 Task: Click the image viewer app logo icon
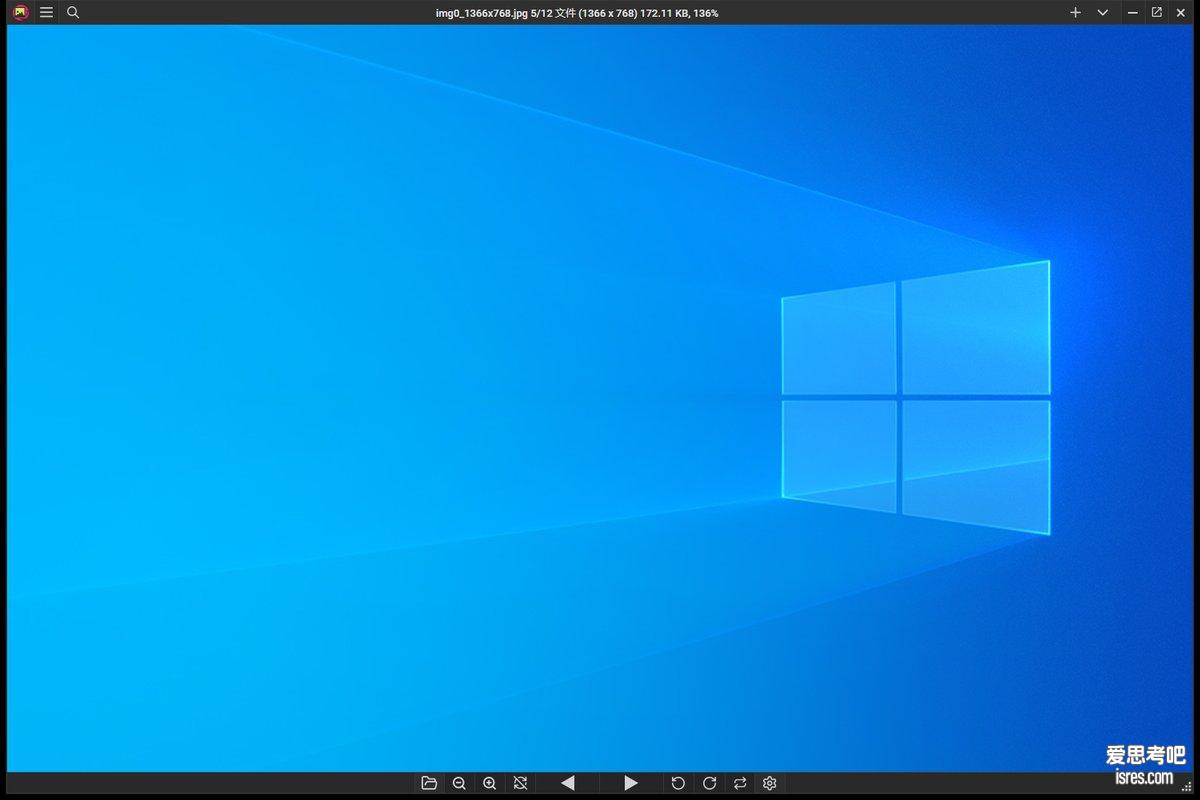coord(20,13)
